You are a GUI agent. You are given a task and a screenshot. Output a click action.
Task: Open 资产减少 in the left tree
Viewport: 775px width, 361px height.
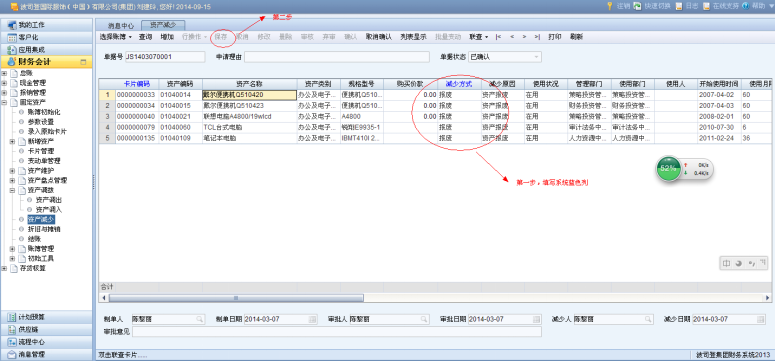click(41, 220)
